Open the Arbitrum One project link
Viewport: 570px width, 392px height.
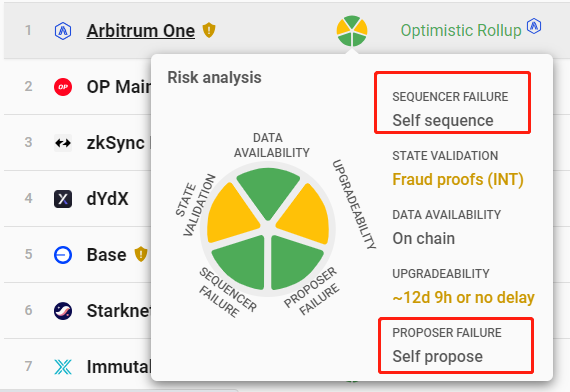[x=141, y=31]
